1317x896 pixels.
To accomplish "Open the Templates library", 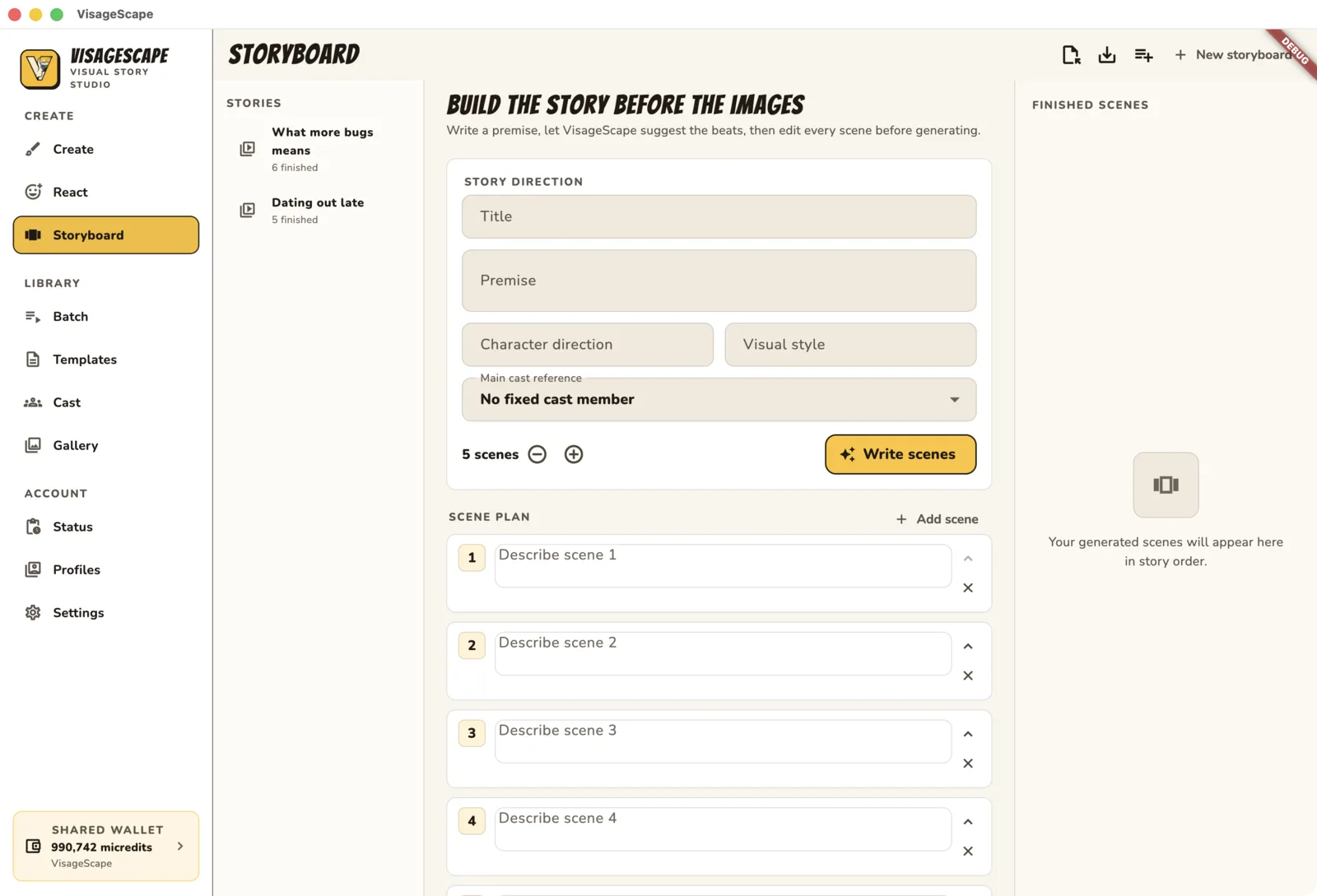I will pyautogui.click(x=105, y=360).
